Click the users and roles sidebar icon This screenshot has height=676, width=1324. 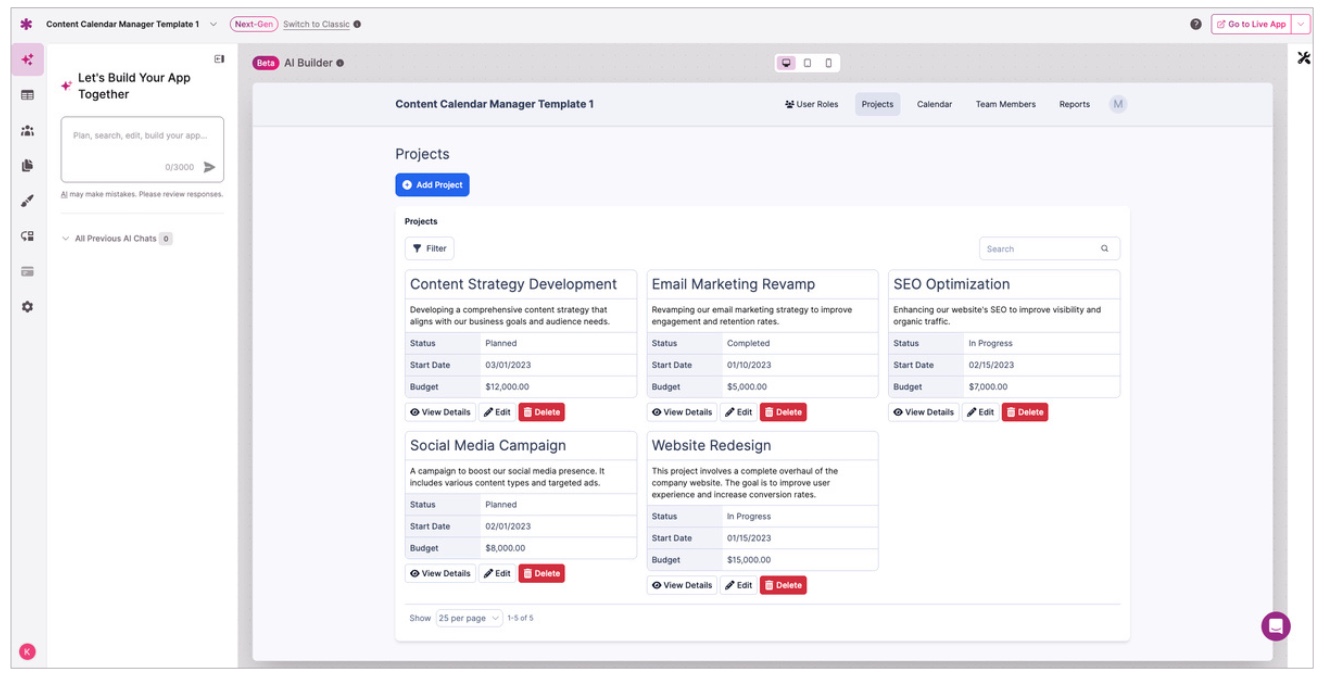pos(27,130)
